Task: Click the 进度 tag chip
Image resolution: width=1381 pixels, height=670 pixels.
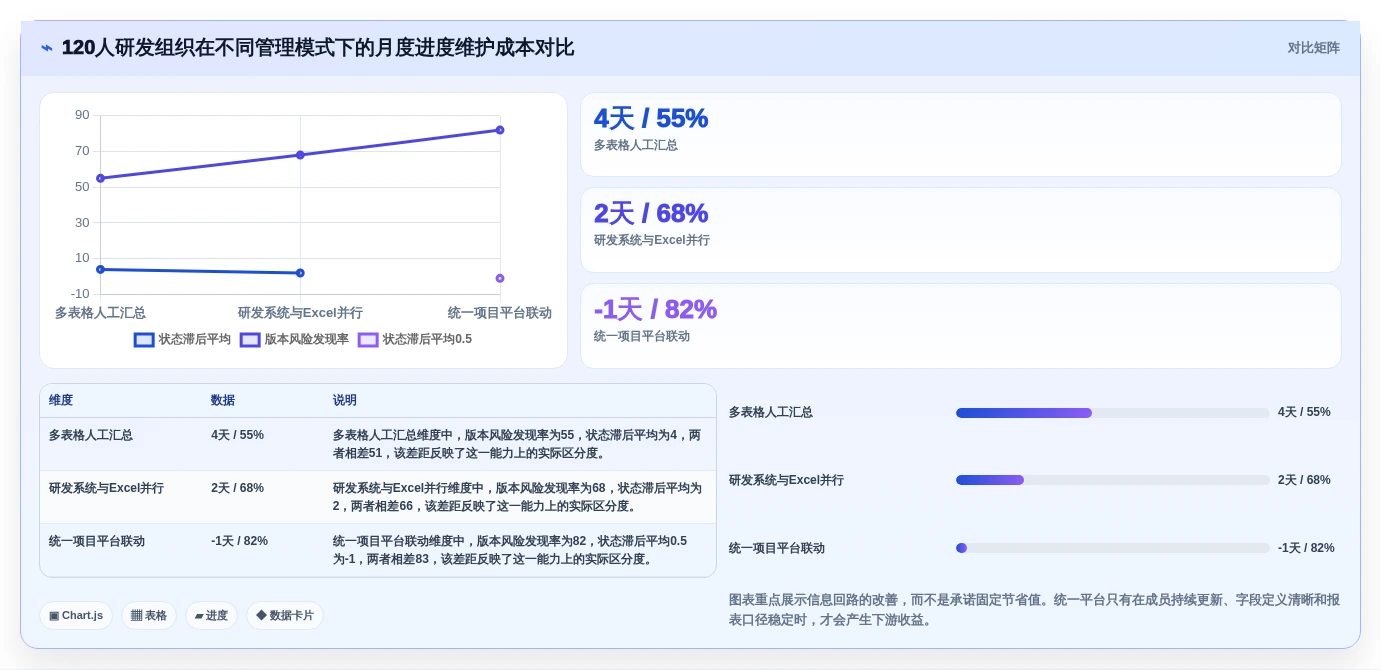Action: pos(211,616)
